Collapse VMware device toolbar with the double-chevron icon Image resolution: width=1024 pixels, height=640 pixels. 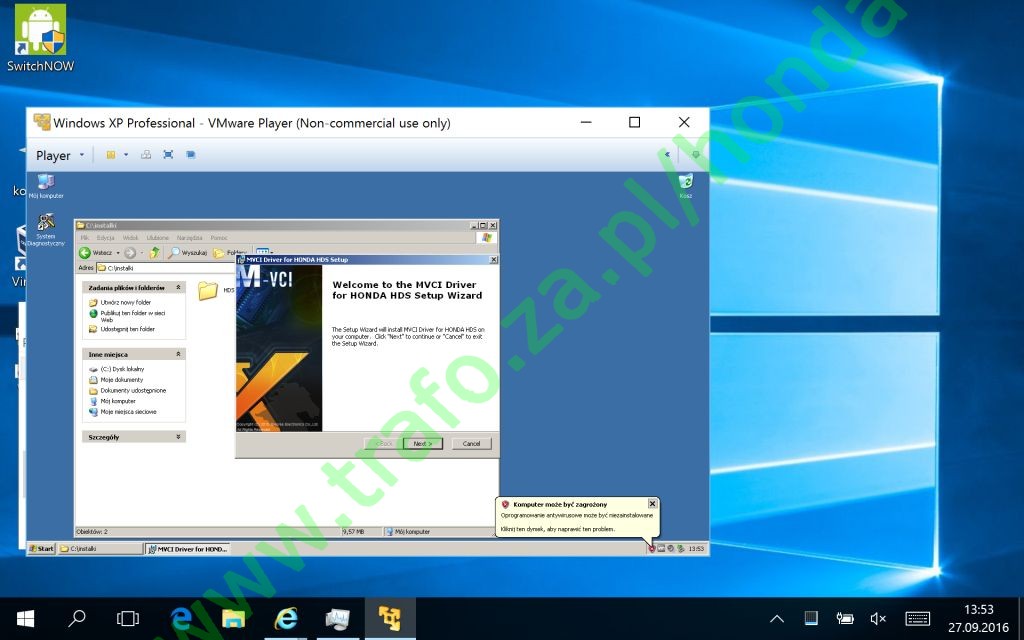[667, 155]
